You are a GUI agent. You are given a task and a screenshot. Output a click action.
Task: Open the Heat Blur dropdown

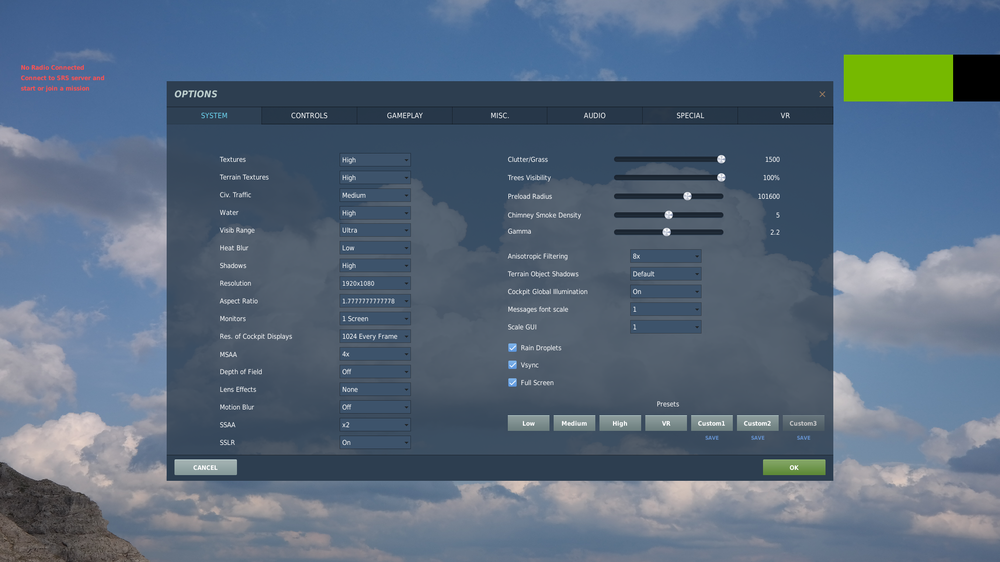(x=375, y=248)
